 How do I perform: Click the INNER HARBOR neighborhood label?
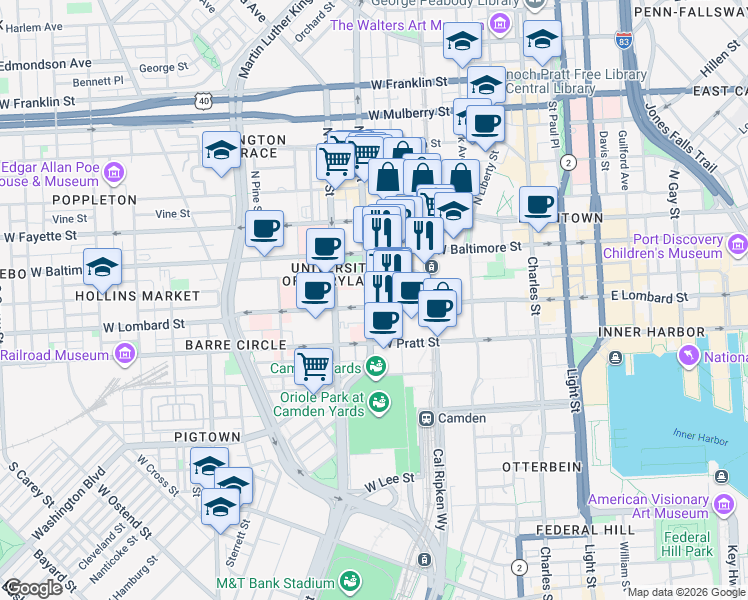pos(651,332)
